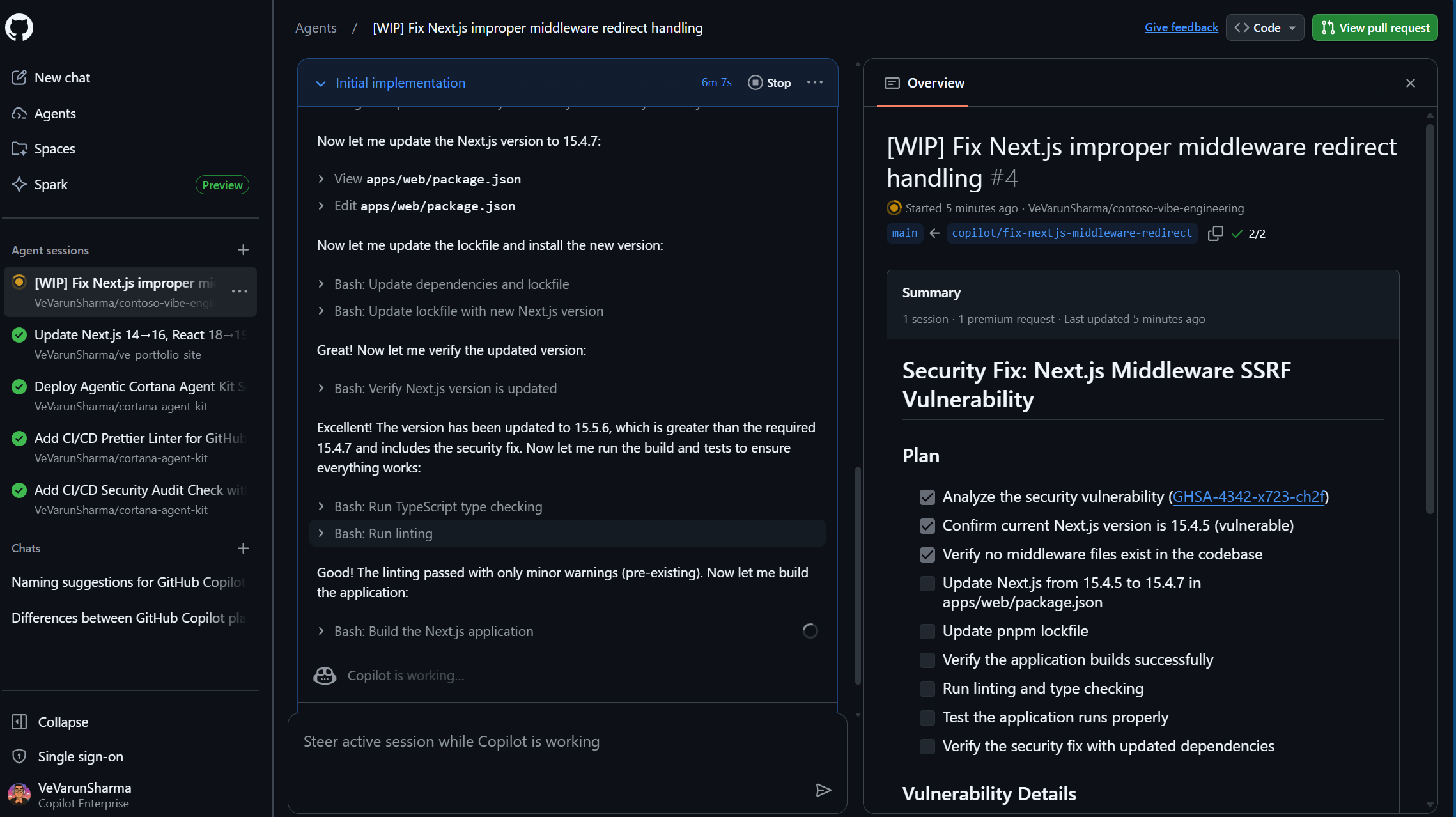The image size is (1456, 817).
Task: Open the GHSA-4342-x723-ch2f advisory link
Action: coord(1248,497)
